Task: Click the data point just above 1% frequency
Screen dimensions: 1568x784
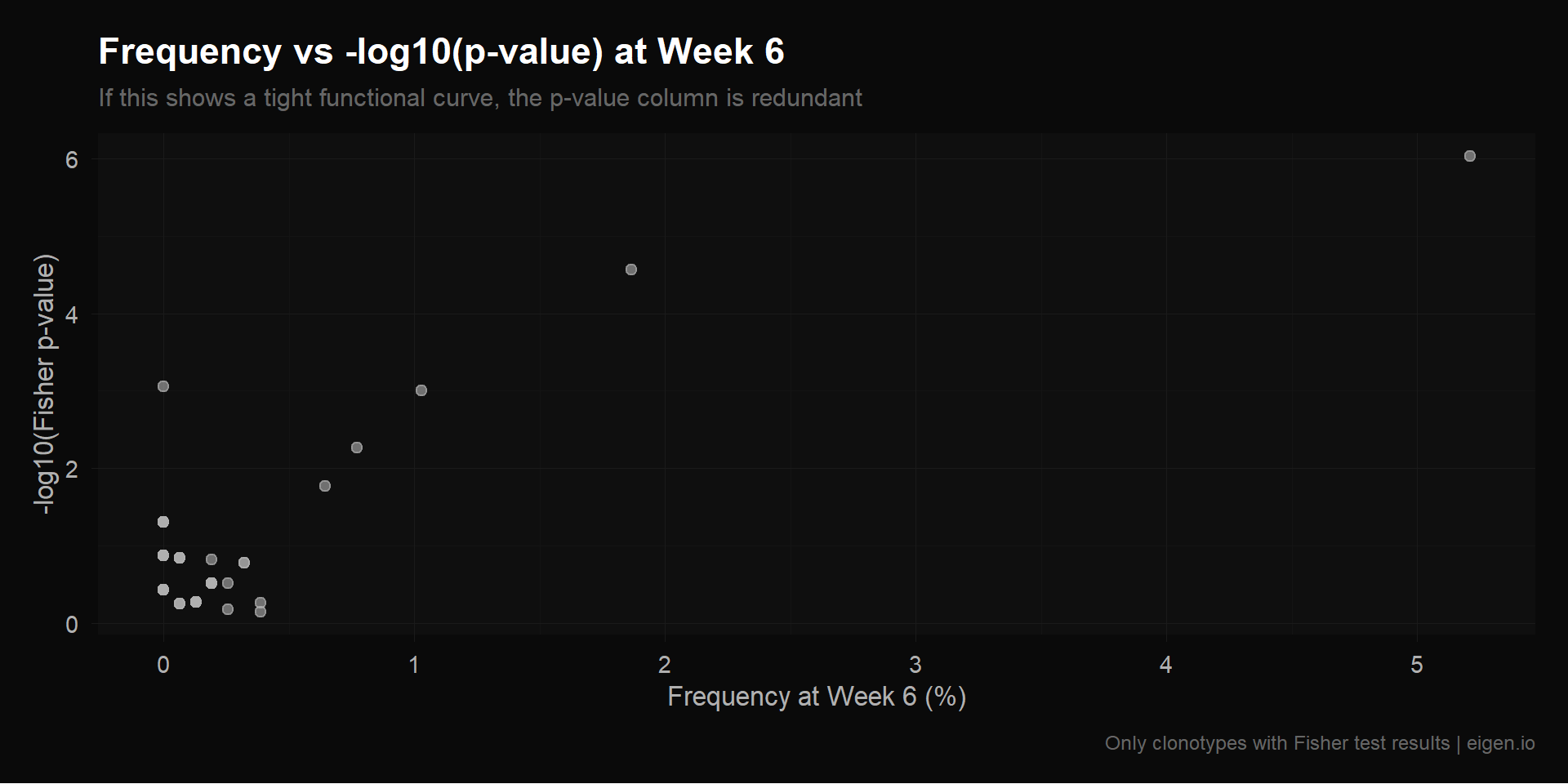Action: point(421,390)
